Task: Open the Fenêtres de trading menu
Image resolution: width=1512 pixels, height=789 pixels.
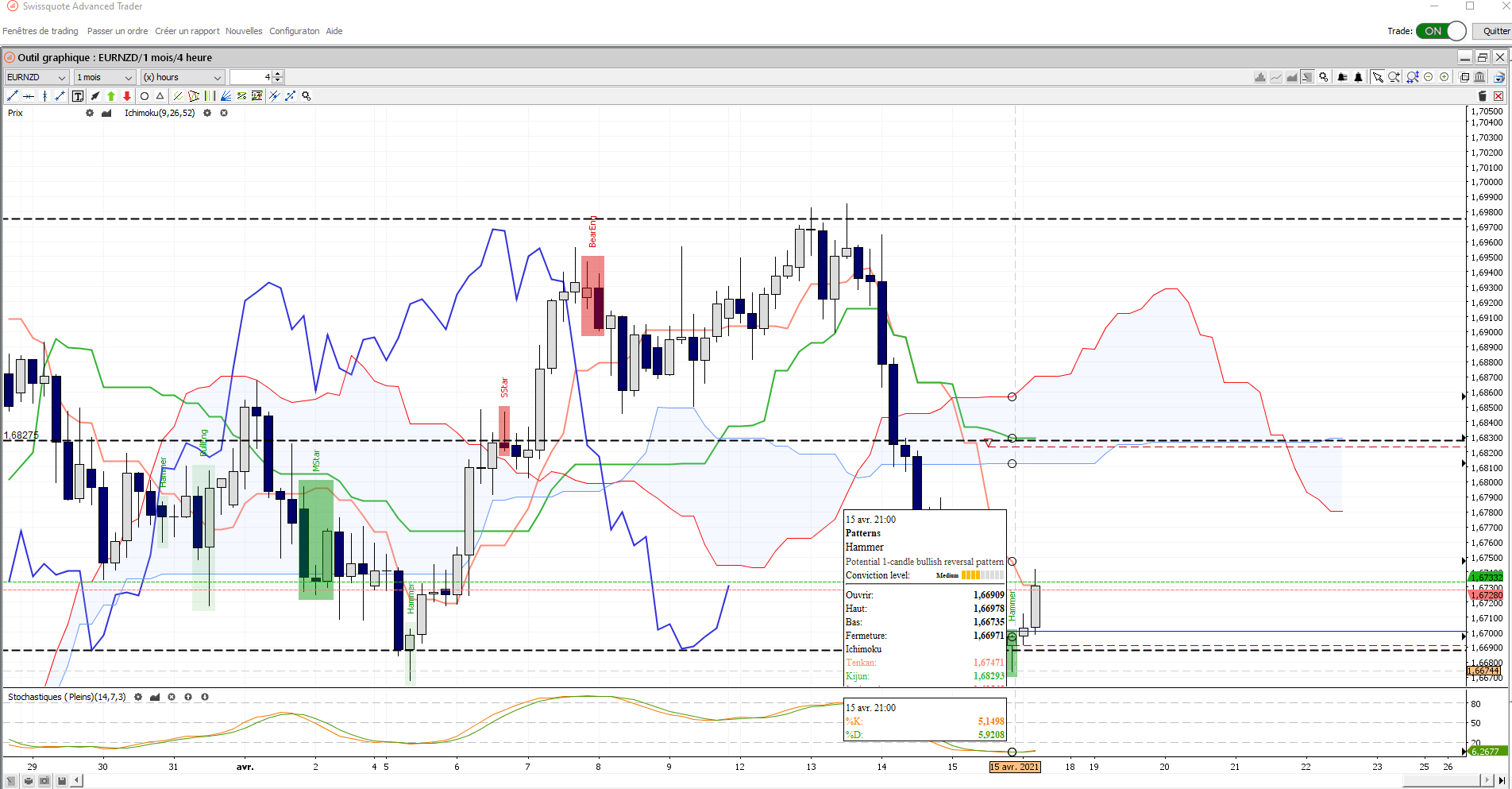Action: point(40,31)
